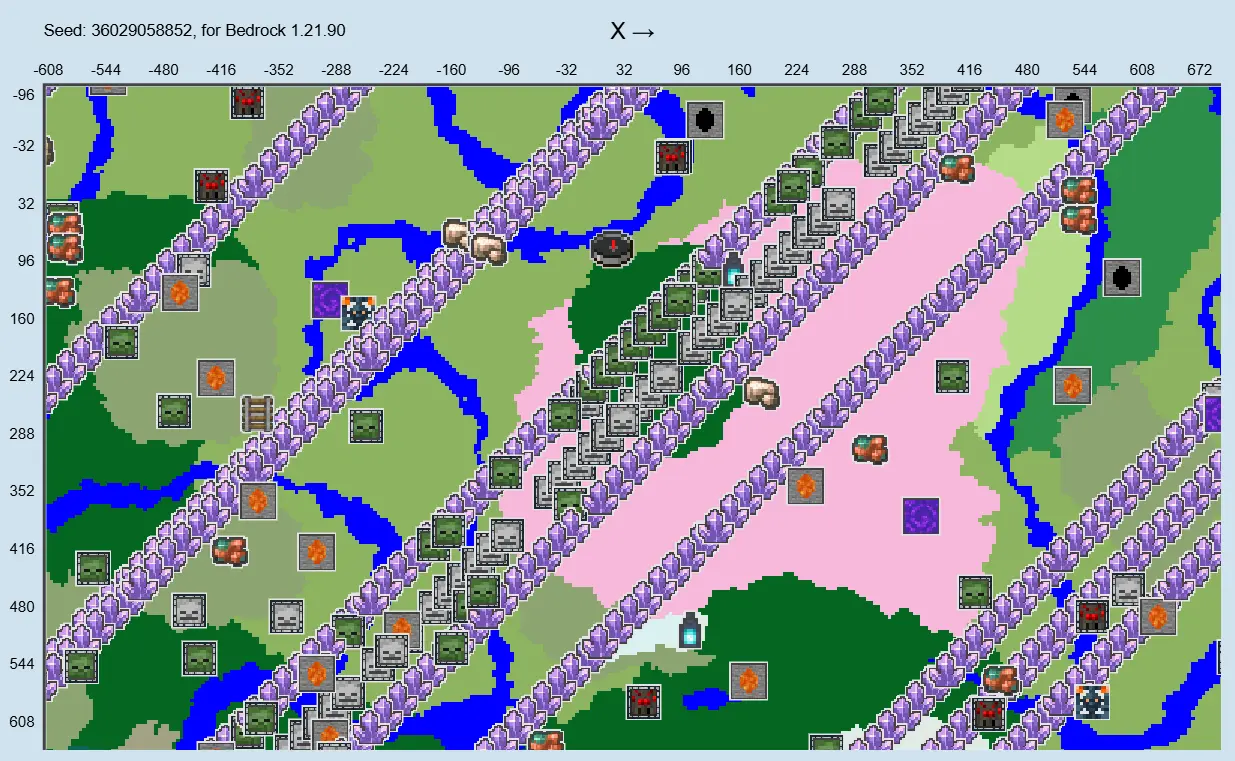This screenshot has height=761, width=1235.
Task: Click the 608 label on the left Z axis
Action: tap(22, 722)
